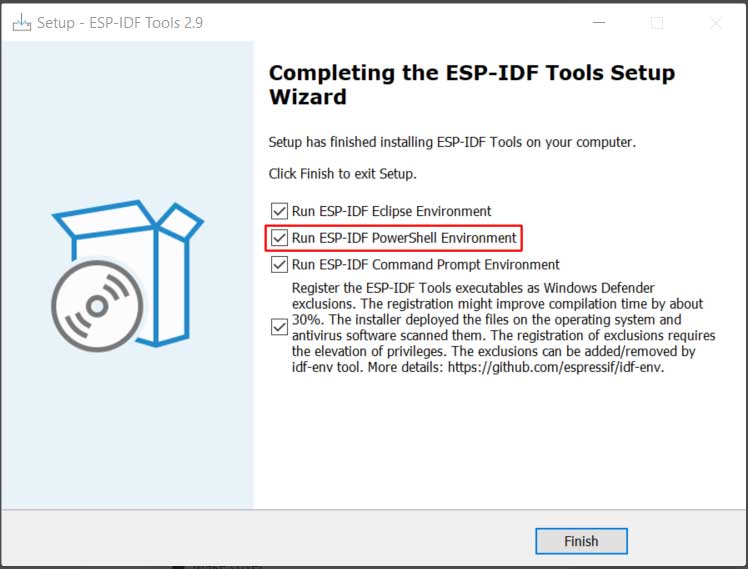Click the 'Run ESP-IDF Command Prompt Environment' label
This screenshot has width=748, height=569.
[426, 264]
